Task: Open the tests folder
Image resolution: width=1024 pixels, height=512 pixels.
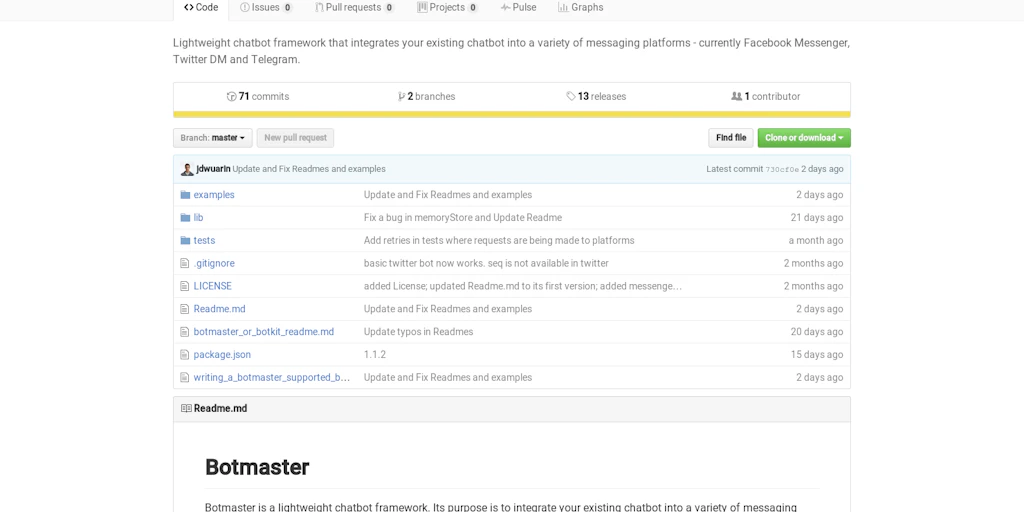Action: click(x=204, y=240)
